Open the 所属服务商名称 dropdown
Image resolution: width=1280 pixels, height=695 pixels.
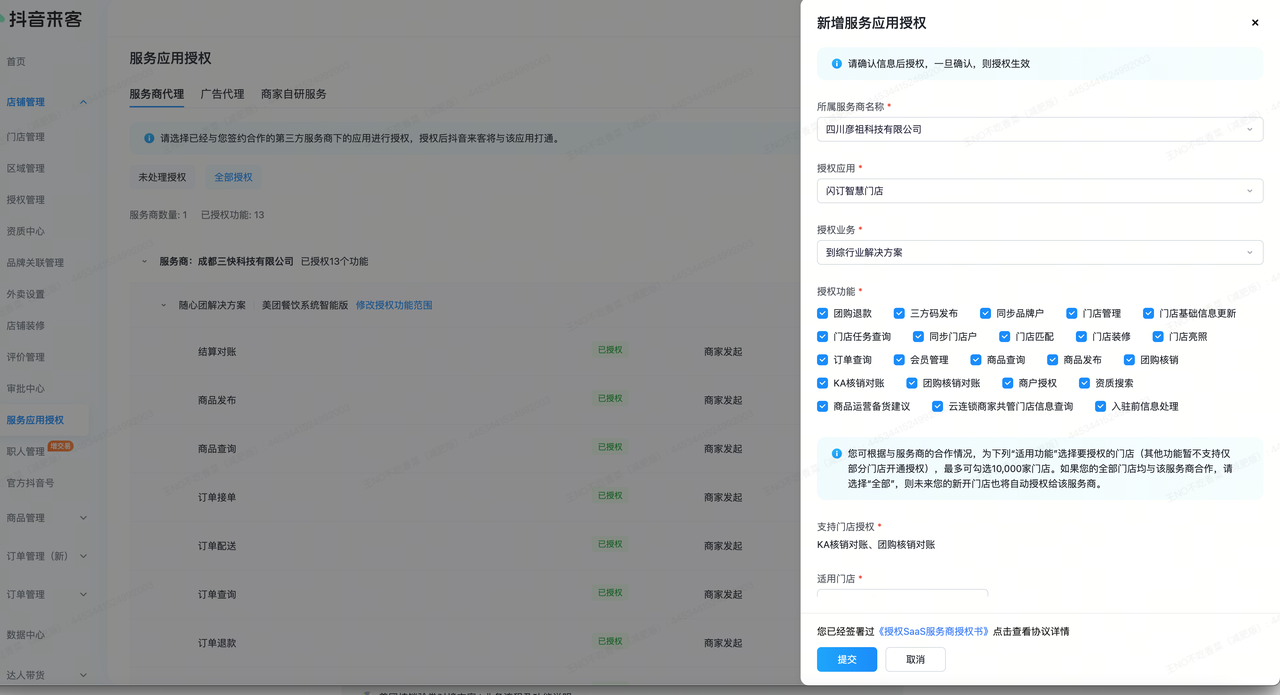point(1039,129)
